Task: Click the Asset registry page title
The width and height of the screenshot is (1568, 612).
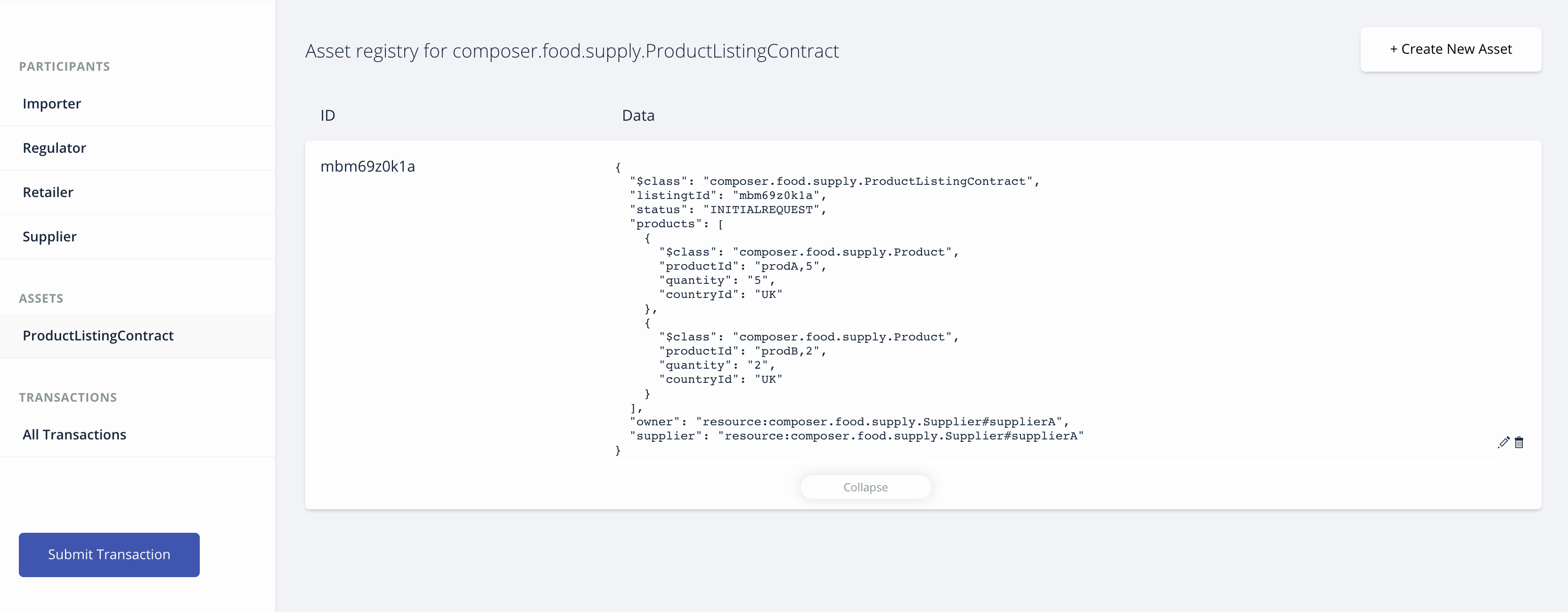Action: tap(572, 51)
